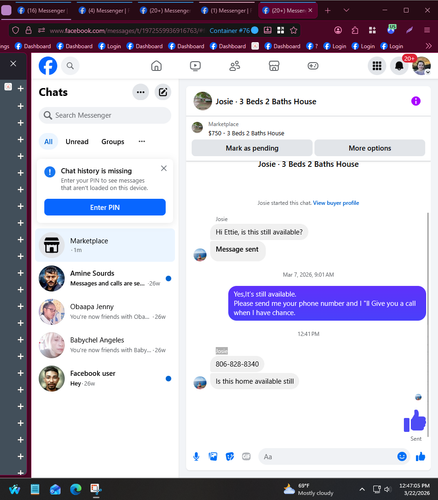Open the account profile picture menu
Screen dimensions: 438x500
[x=421, y=66]
